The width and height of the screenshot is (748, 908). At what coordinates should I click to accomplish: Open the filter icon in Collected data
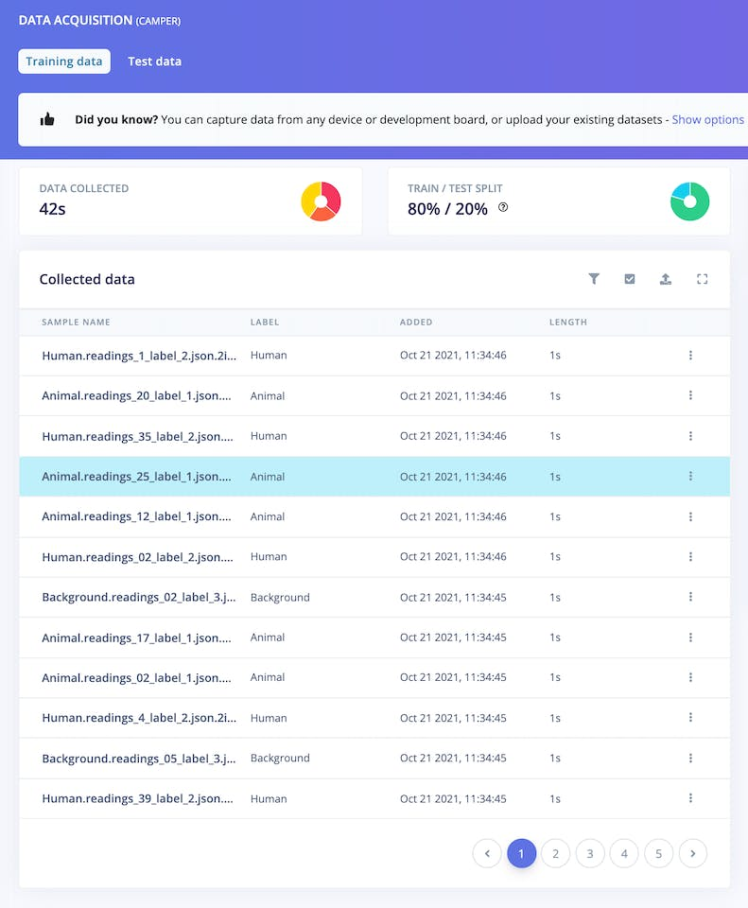click(x=594, y=279)
